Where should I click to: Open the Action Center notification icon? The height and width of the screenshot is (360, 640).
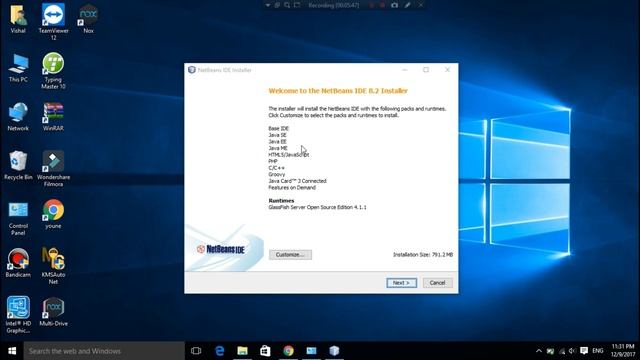click(584, 351)
